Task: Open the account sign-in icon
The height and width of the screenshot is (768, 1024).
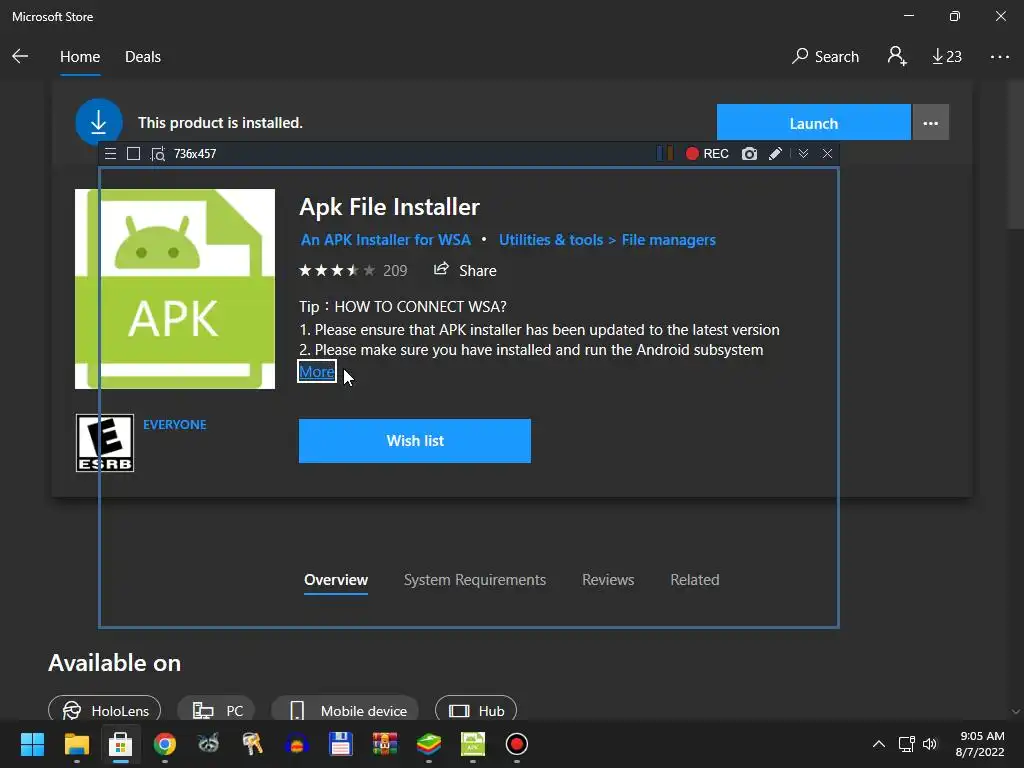Action: tap(897, 56)
